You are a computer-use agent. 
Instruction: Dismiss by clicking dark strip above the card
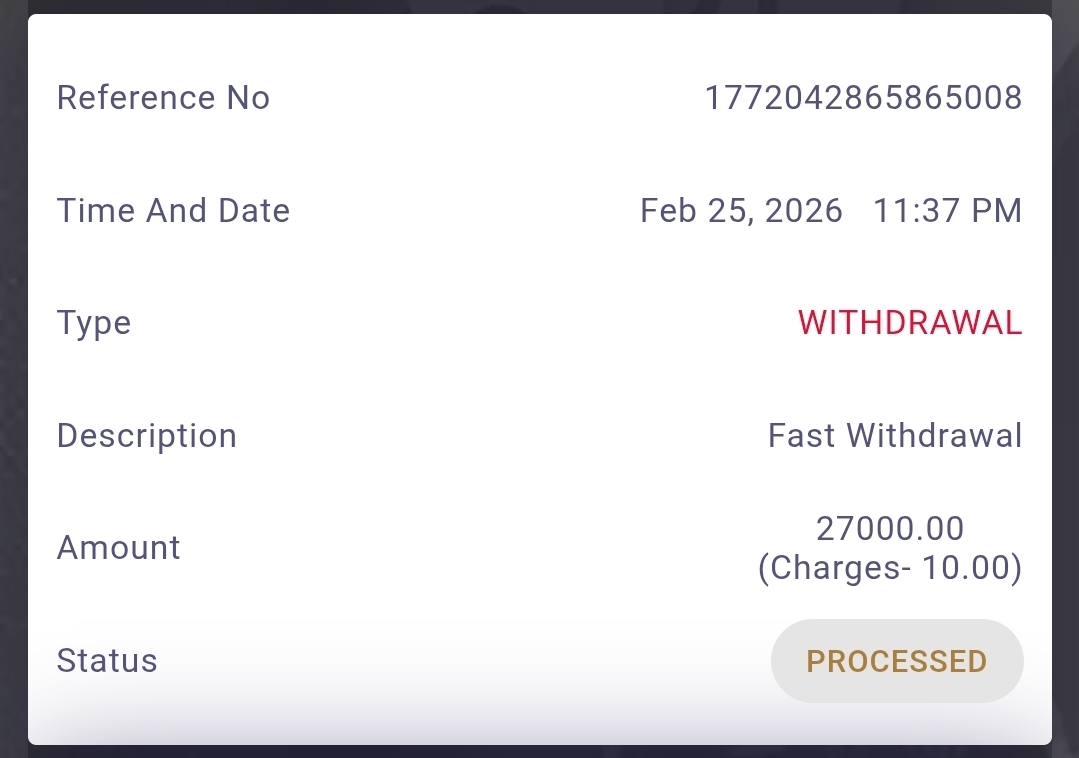[x=540, y=6]
